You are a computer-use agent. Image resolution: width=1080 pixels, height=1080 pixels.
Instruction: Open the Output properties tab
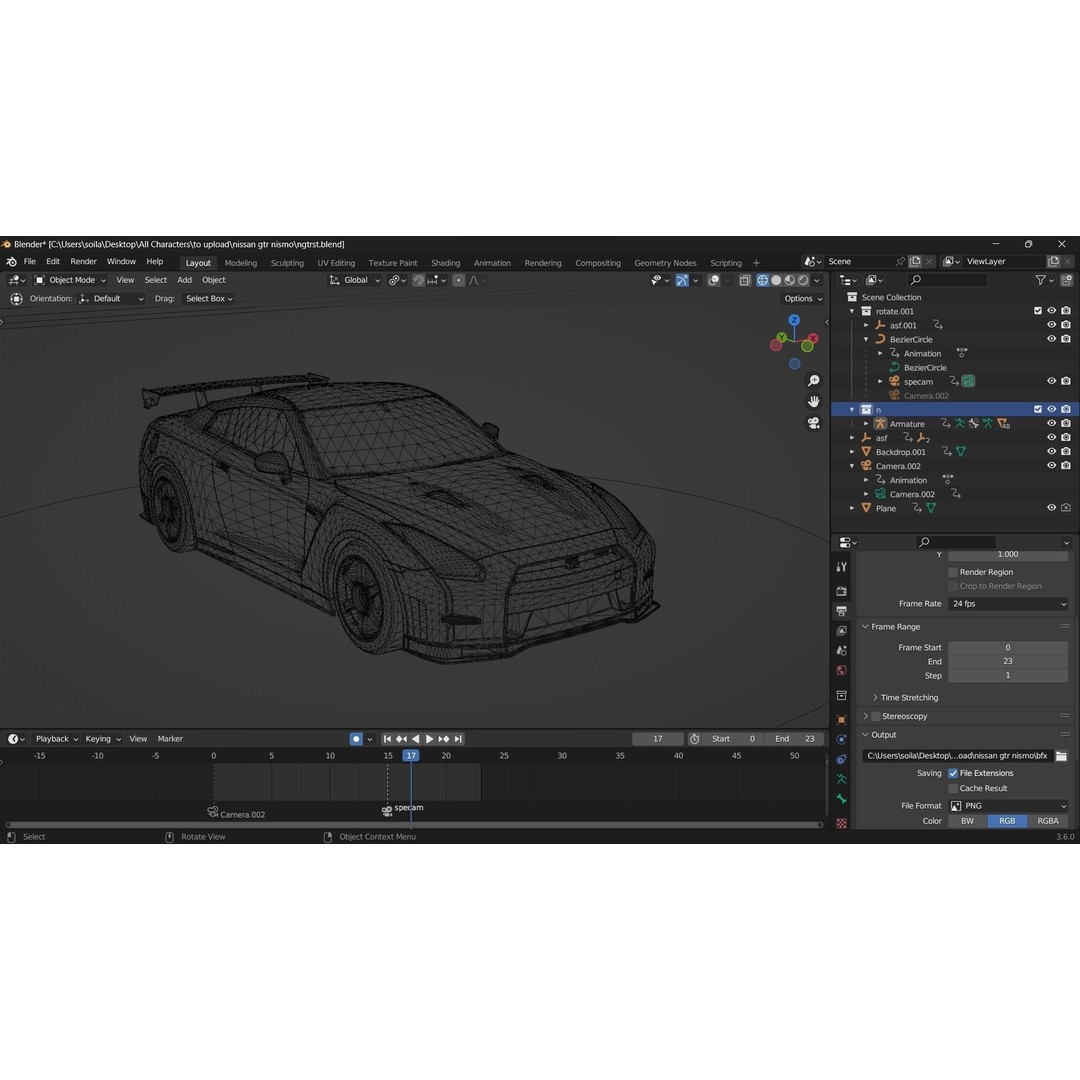pyautogui.click(x=842, y=611)
